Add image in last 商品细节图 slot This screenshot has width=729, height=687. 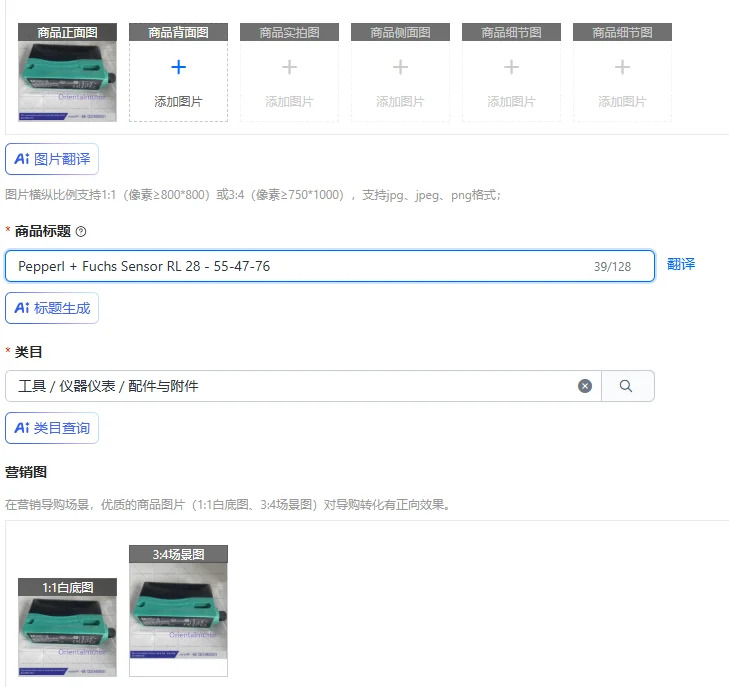pos(623,81)
